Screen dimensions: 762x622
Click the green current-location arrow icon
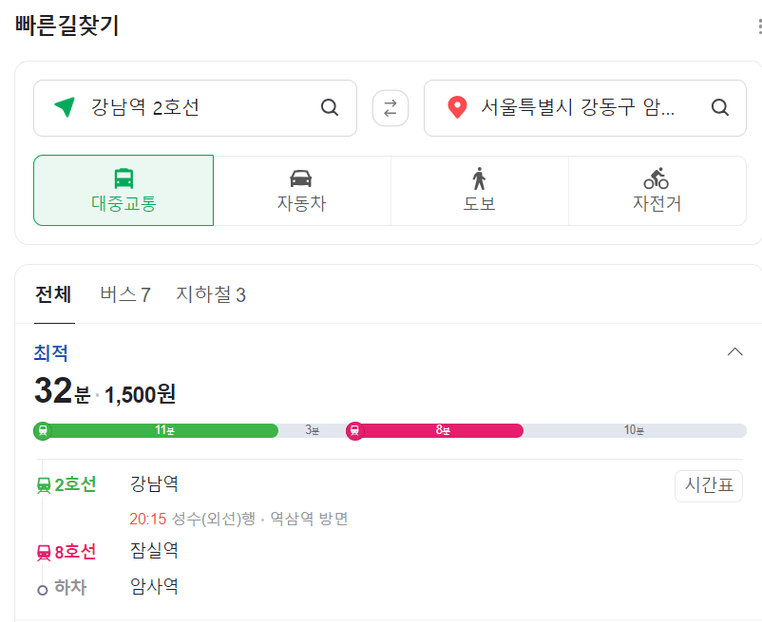[x=65, y=107]
